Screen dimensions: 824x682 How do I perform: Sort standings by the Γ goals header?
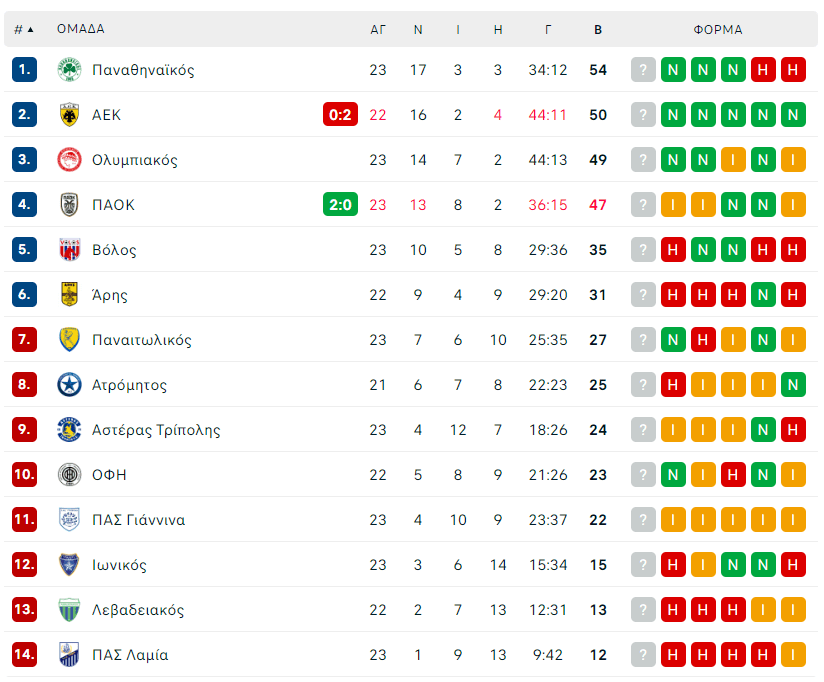click(548, 29)
